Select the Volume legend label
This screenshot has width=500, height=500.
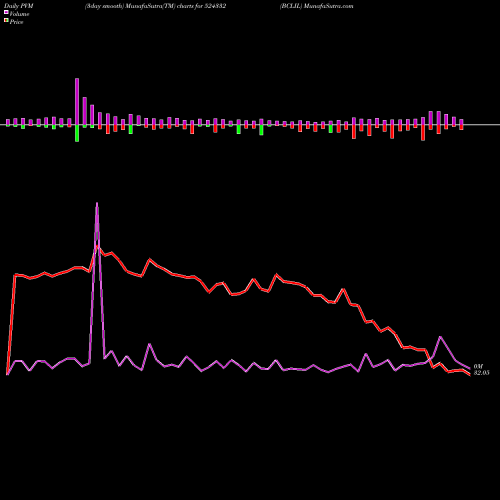tap(19, 14)
